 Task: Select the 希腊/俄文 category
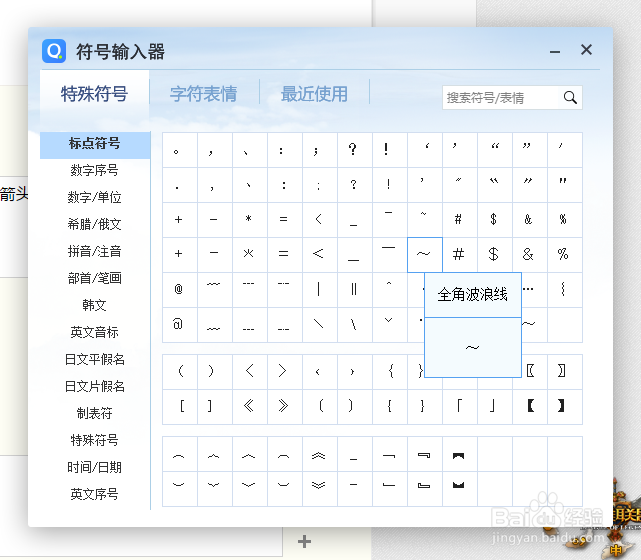point(95,224)
